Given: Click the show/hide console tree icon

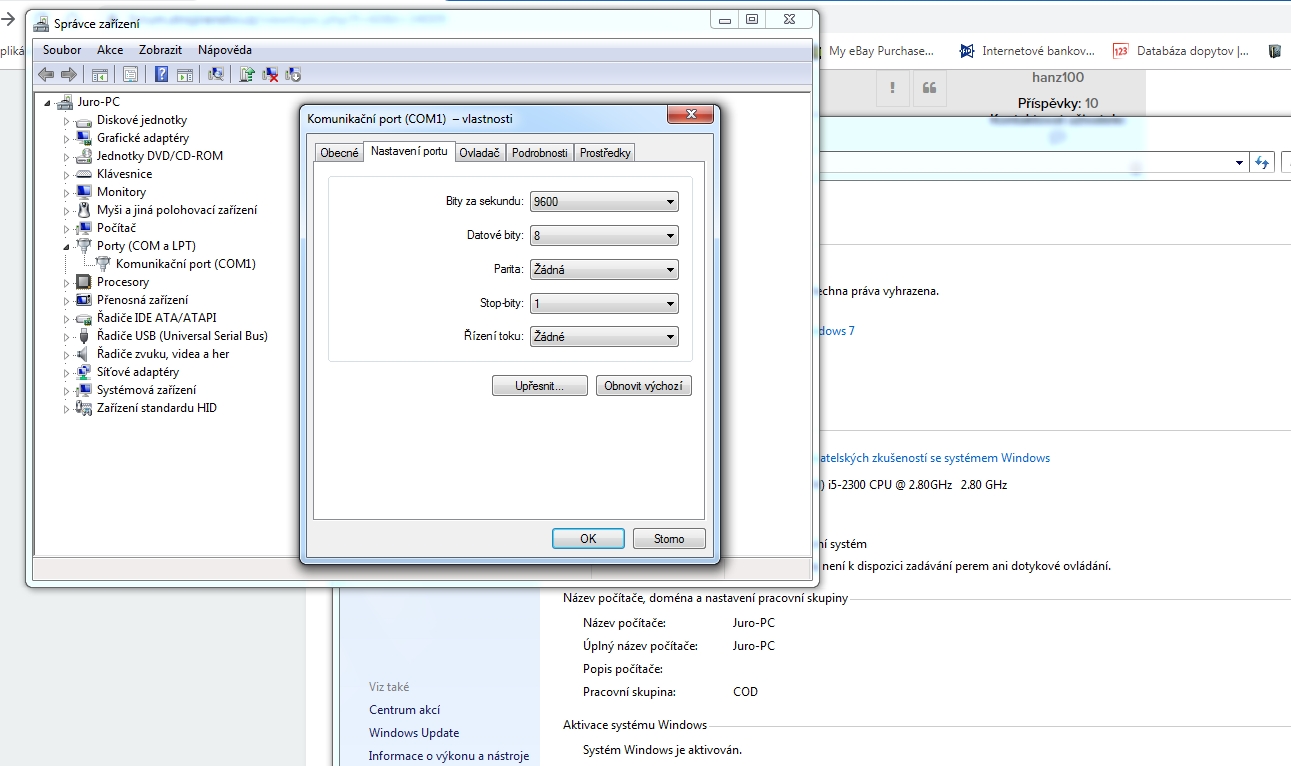Looking at the screenshot, I should coord(100,74).
